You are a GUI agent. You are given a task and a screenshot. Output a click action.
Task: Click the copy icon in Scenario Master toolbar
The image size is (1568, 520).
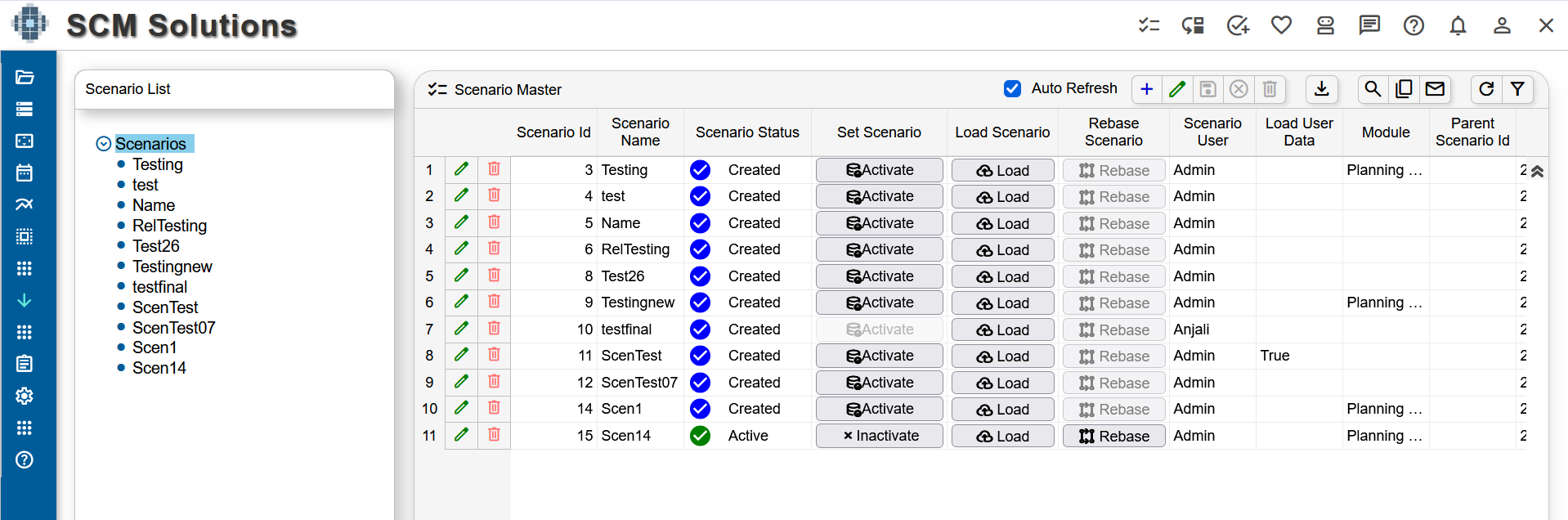[x=1404, y=89]
